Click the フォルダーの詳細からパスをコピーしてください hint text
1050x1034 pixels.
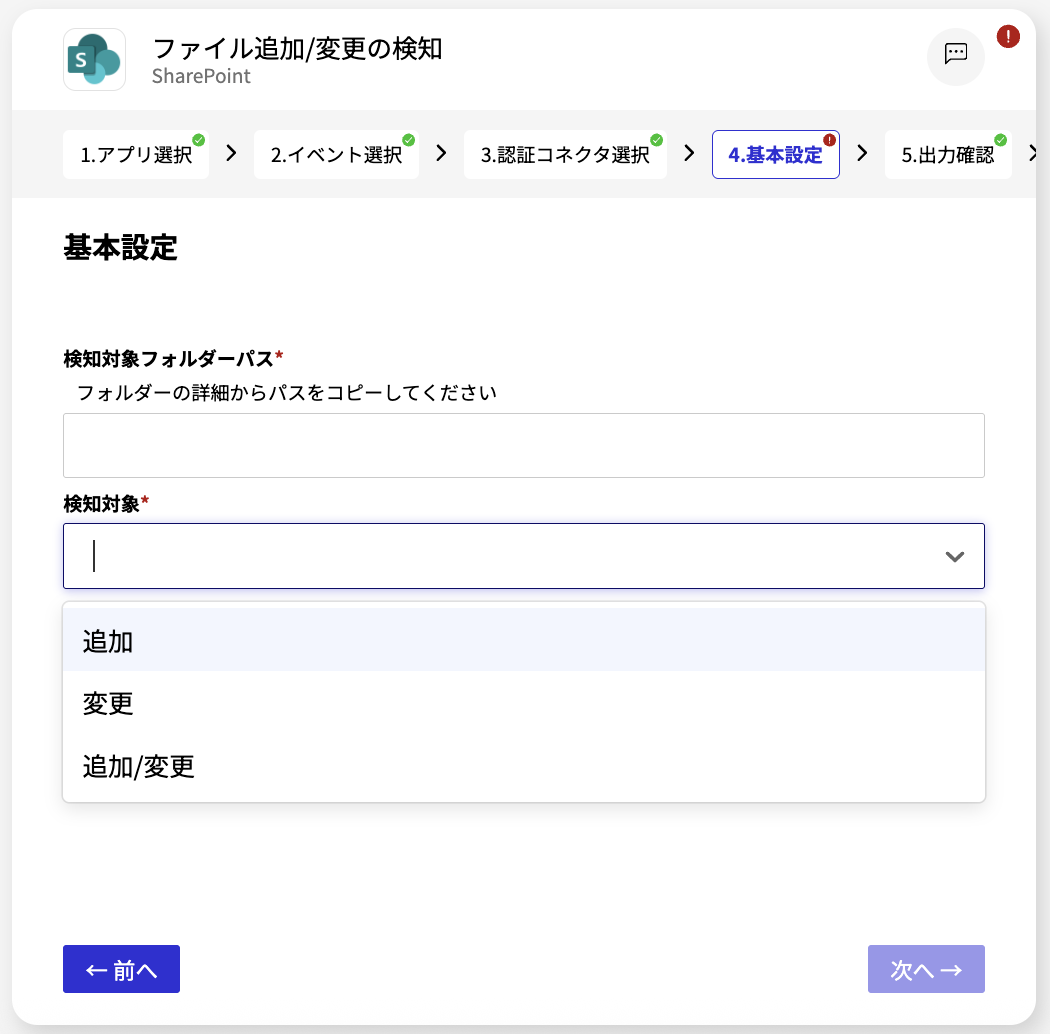tap(287, 392)
